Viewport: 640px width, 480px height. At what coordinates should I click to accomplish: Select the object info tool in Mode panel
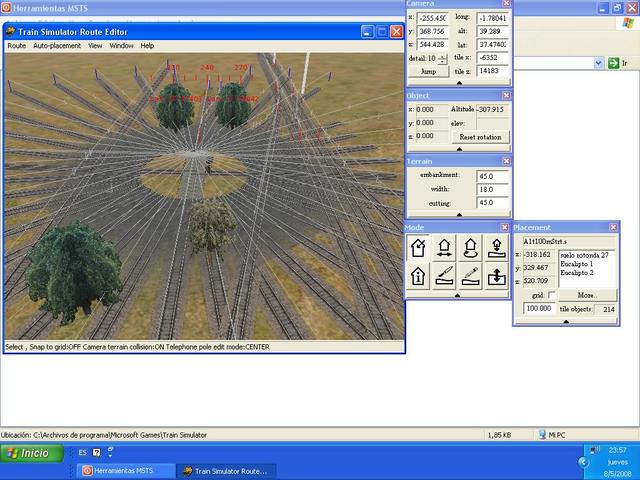click(x=418, y=276)
